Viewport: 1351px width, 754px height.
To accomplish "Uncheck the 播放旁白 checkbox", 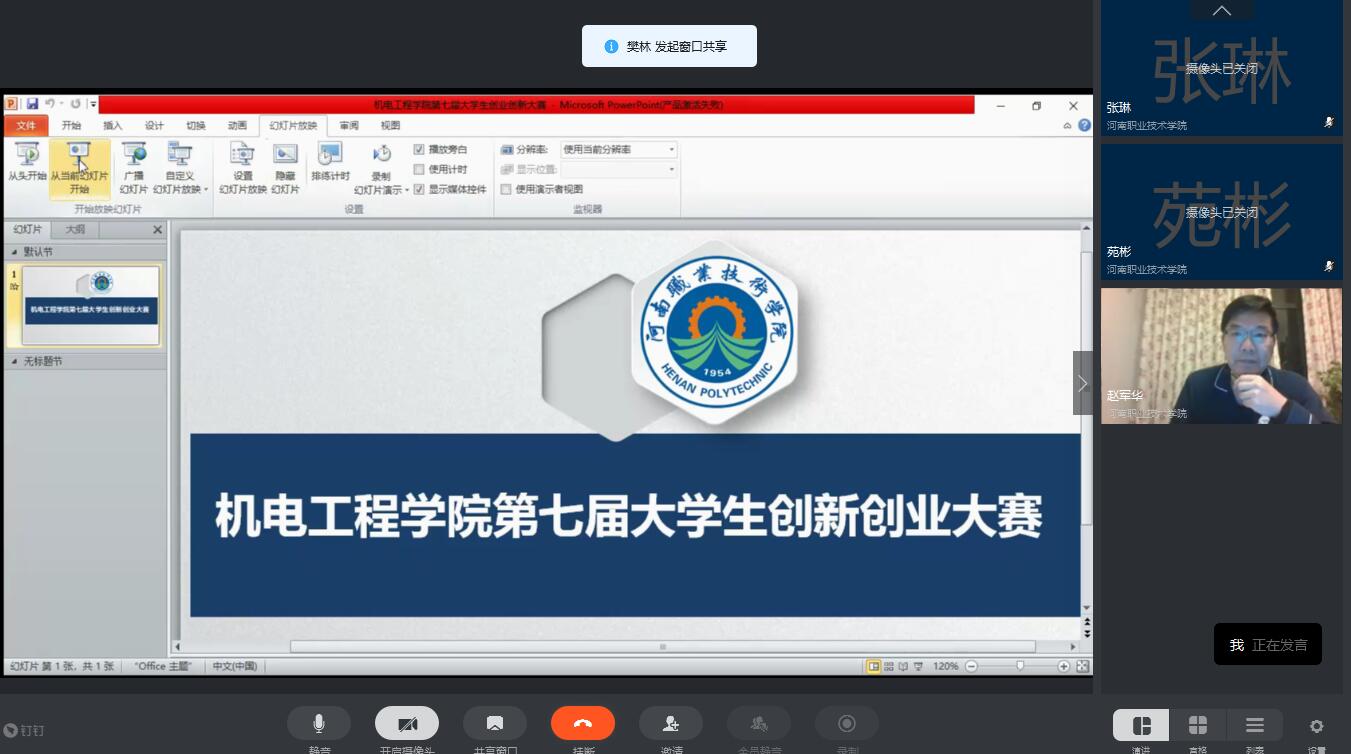I will (420, 150).
